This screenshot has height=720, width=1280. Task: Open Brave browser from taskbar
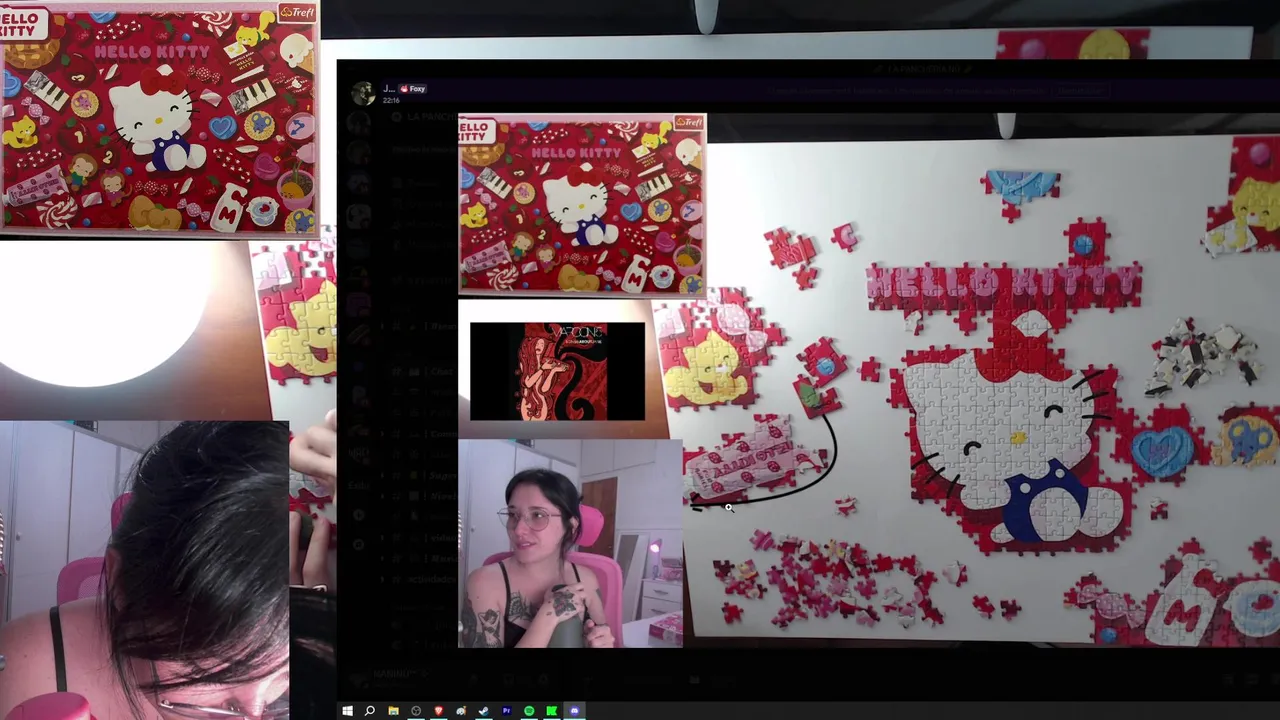tap(439, 711)
